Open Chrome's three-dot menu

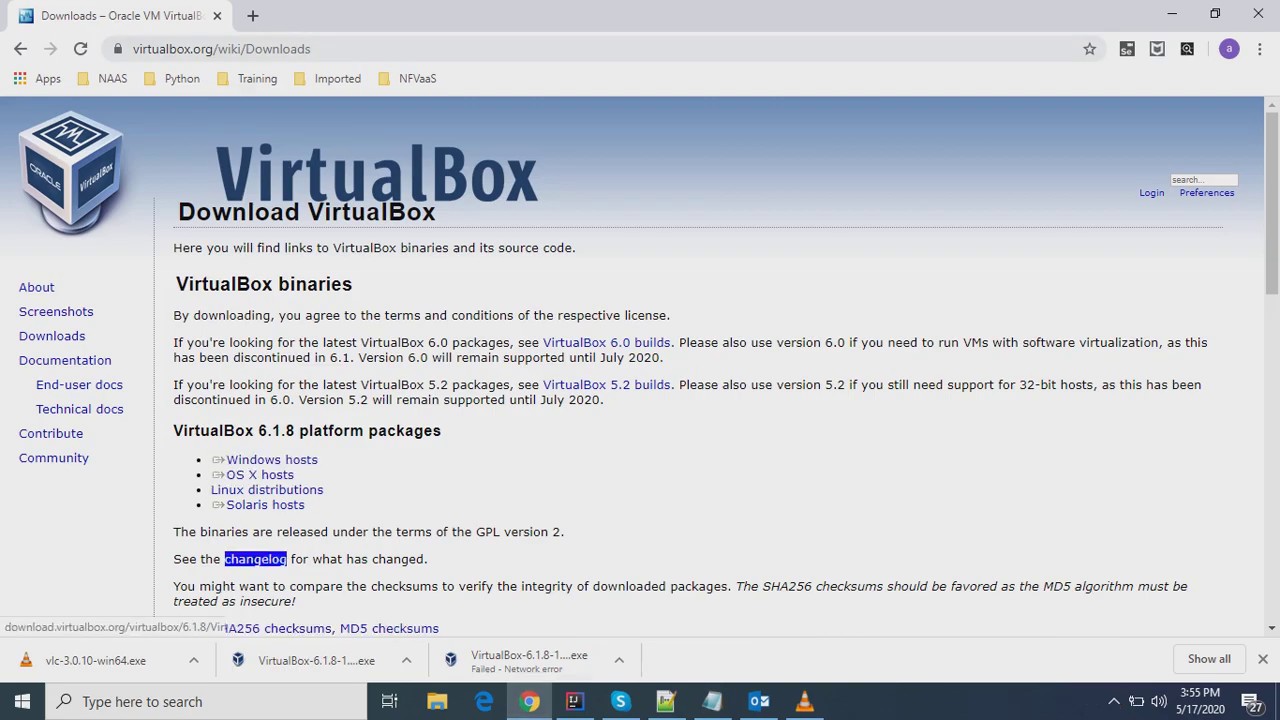(1260, 48)
